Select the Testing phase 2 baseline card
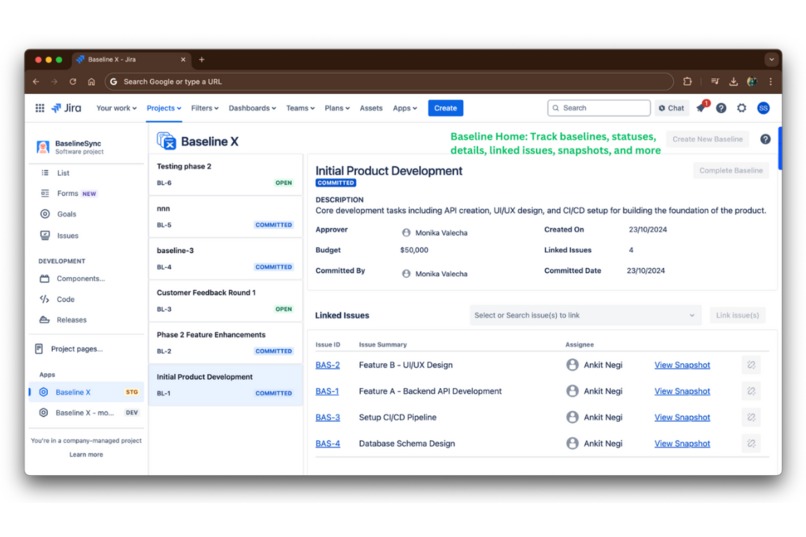Image resolution: width=806 pixels, height=537 pixels. [225, 174]
